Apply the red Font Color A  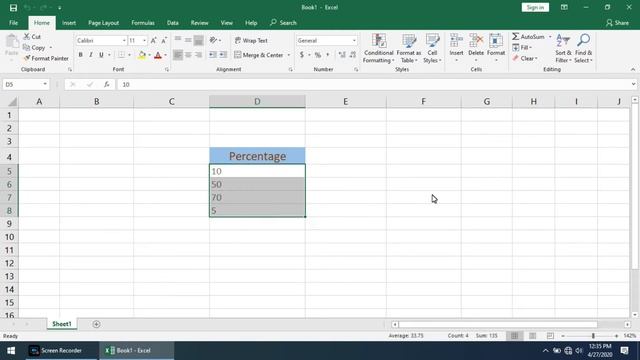click(x=158, y=55)
